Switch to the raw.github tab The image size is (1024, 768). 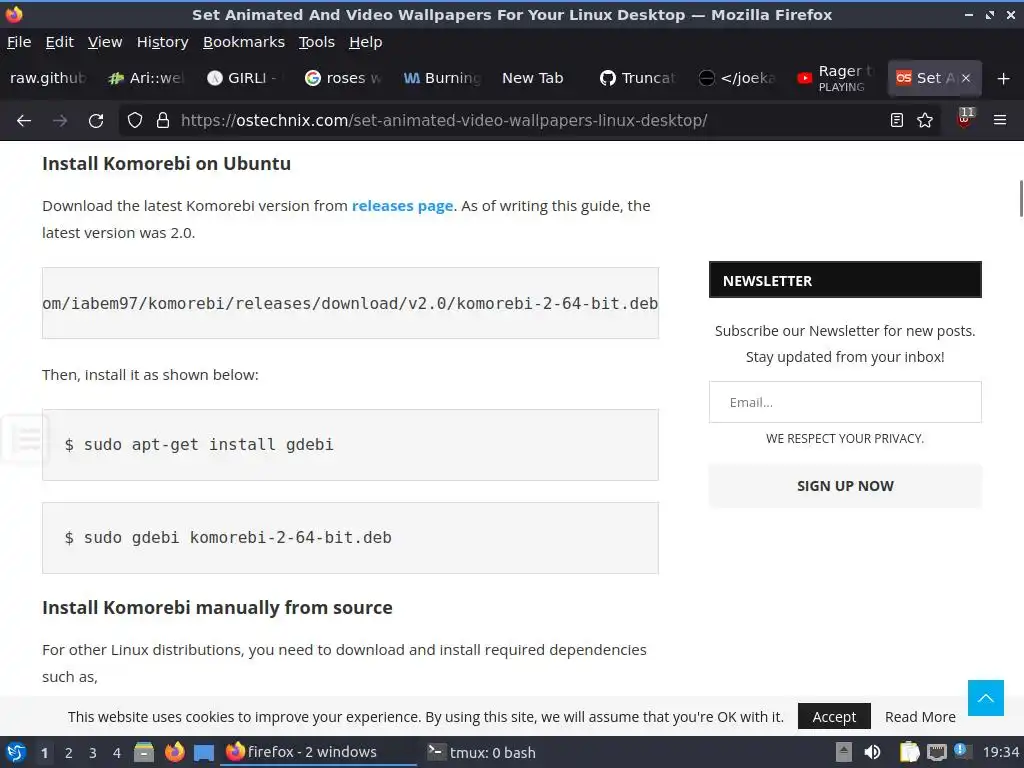[48, 78]
